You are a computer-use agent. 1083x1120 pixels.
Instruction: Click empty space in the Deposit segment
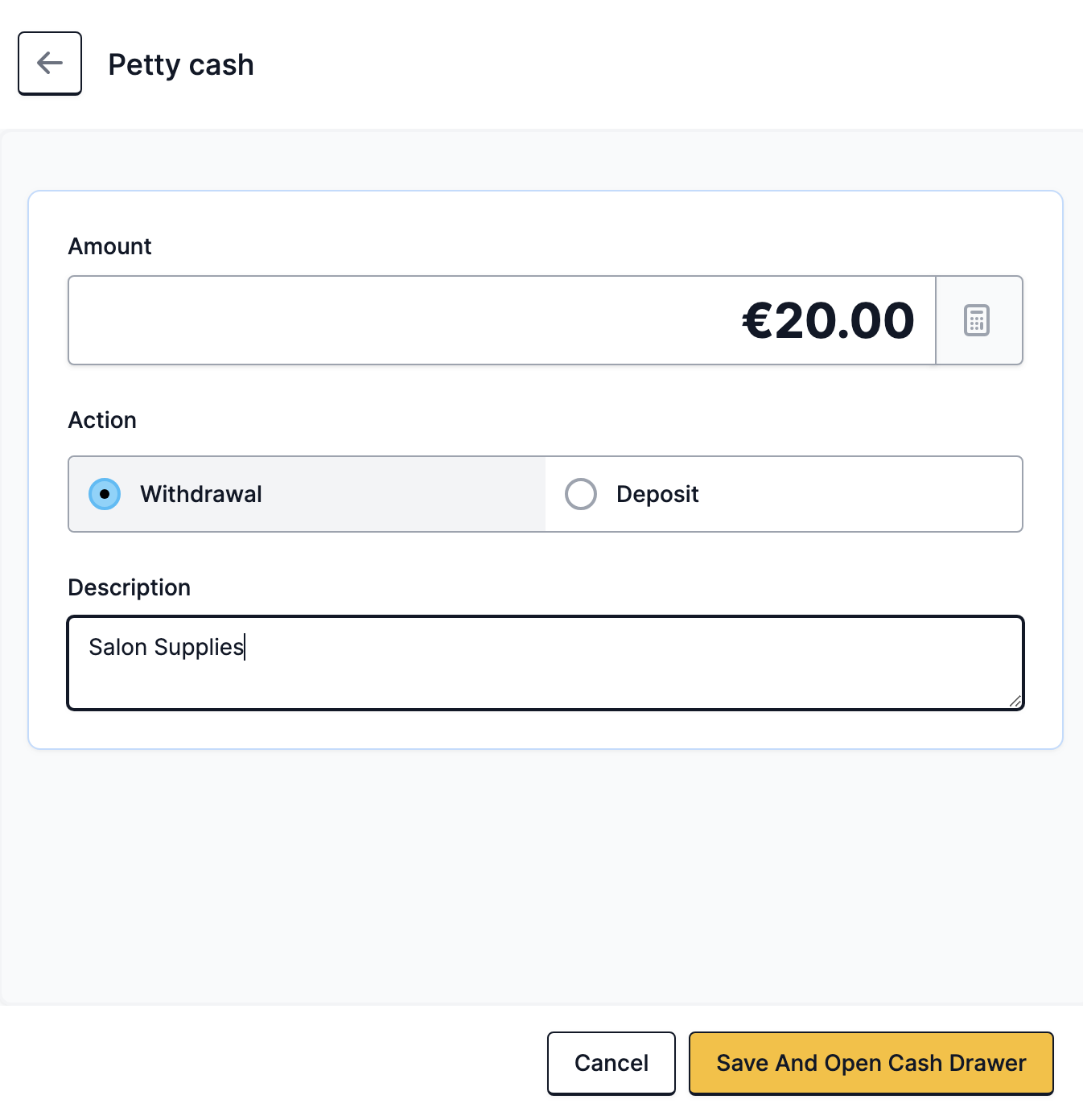click(861, 494)
